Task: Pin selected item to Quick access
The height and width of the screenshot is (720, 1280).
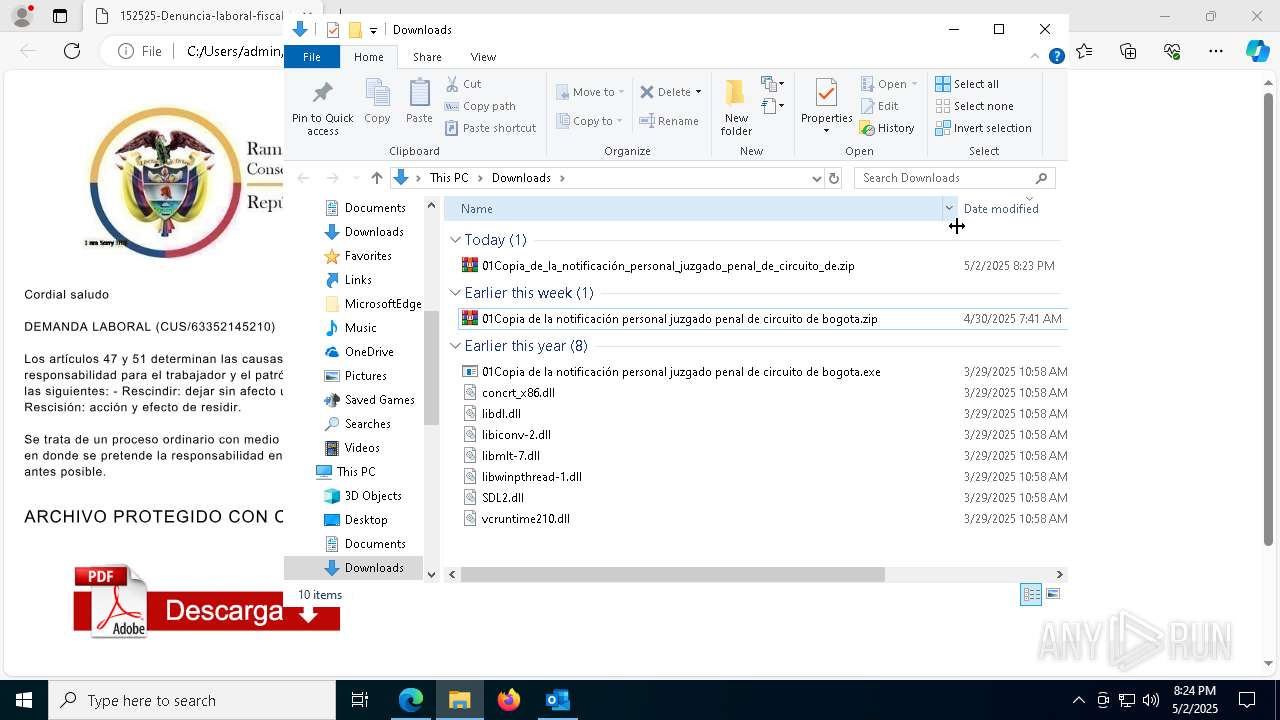Action: [x=322, y=108]
